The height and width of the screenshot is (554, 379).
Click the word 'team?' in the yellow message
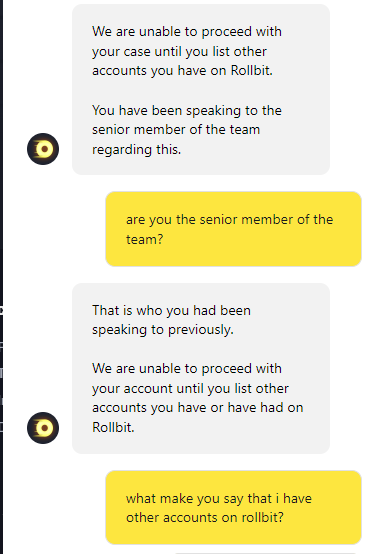144,239
